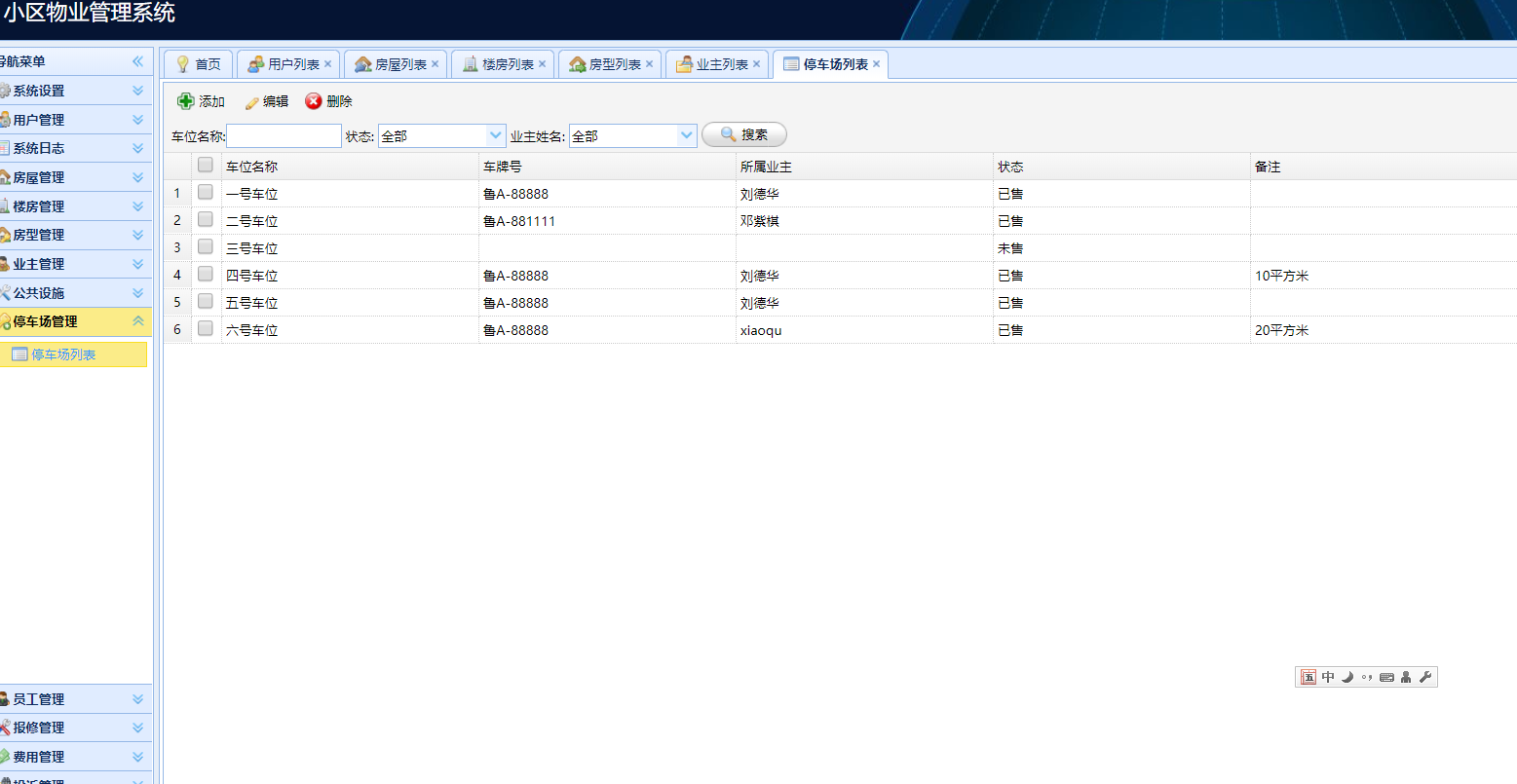Check the box for 六号车位 row
This screenshot has height=784, width=1517.
pyautogui.click(x=205, y=329)
